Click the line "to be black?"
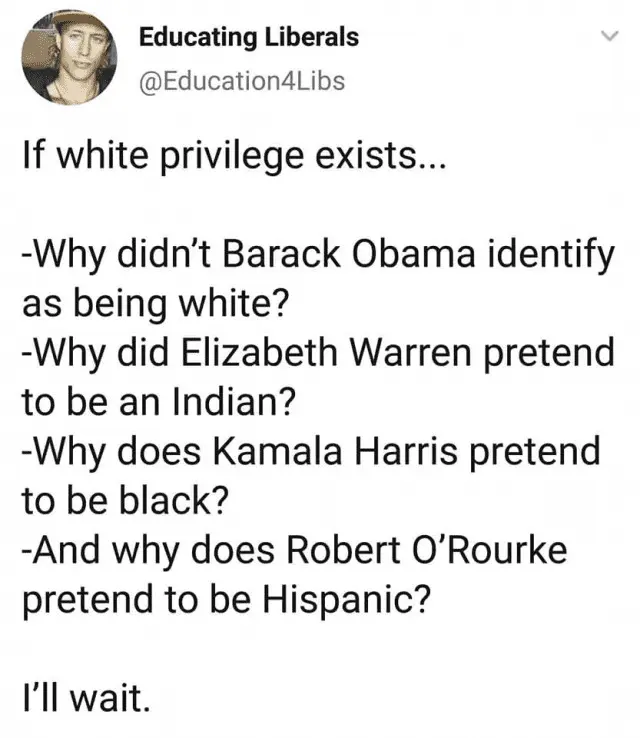The image size is (640, 738). click(126, 500)
